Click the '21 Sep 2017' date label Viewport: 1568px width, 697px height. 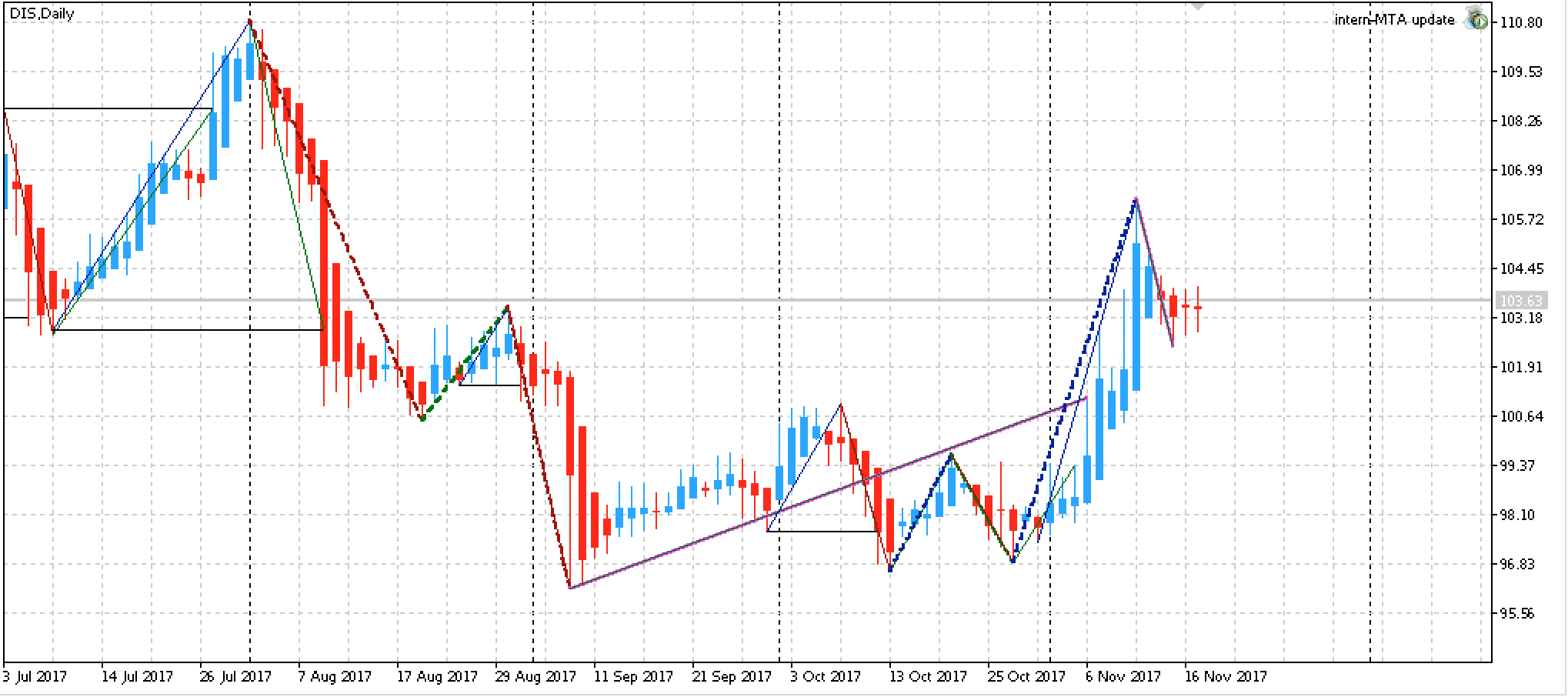tap(732, 677)
